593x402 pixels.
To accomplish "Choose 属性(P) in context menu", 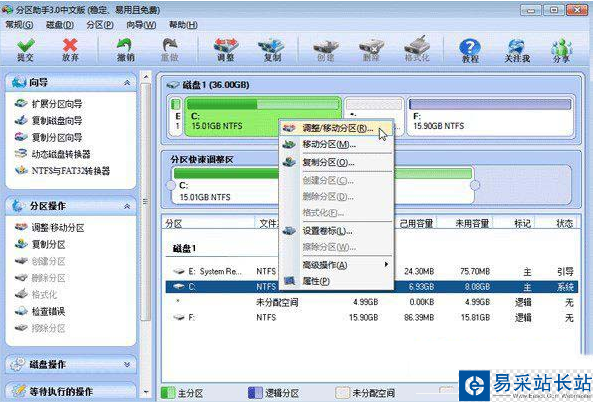I will click(337, 281).
